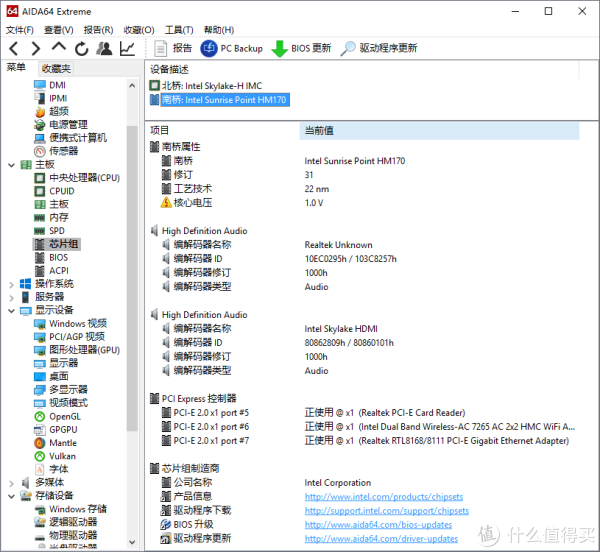Select 图形处理器(GPU) tree item
Screen dimensions: 600x552
(77, 350)
